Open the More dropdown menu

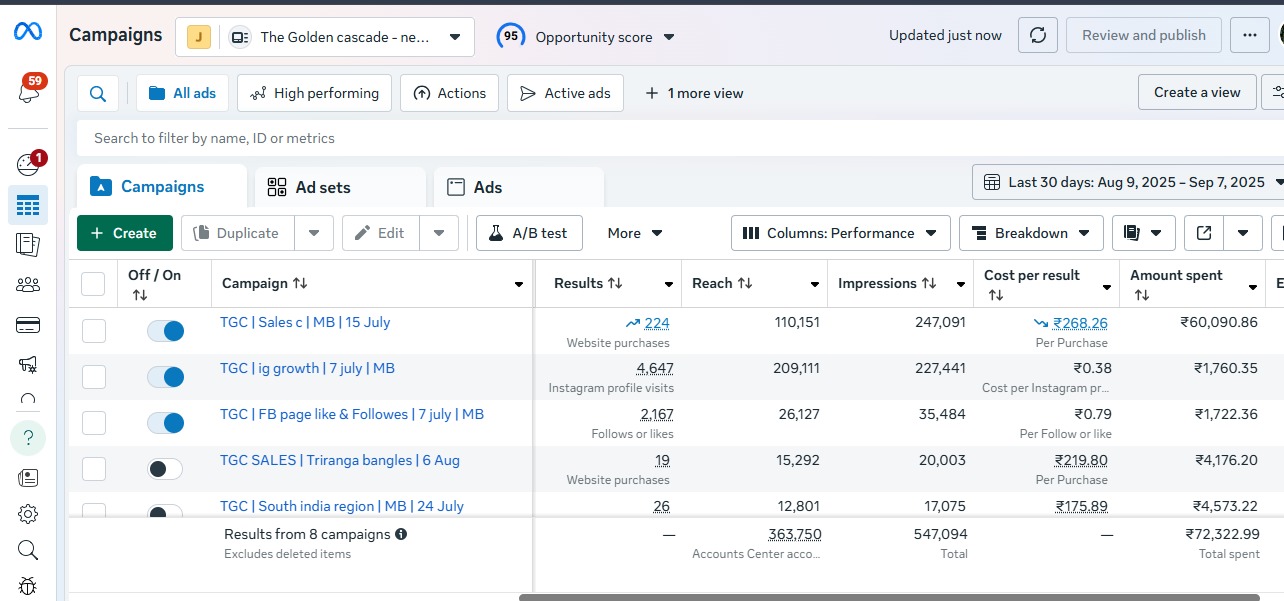[x=635, y=233]
